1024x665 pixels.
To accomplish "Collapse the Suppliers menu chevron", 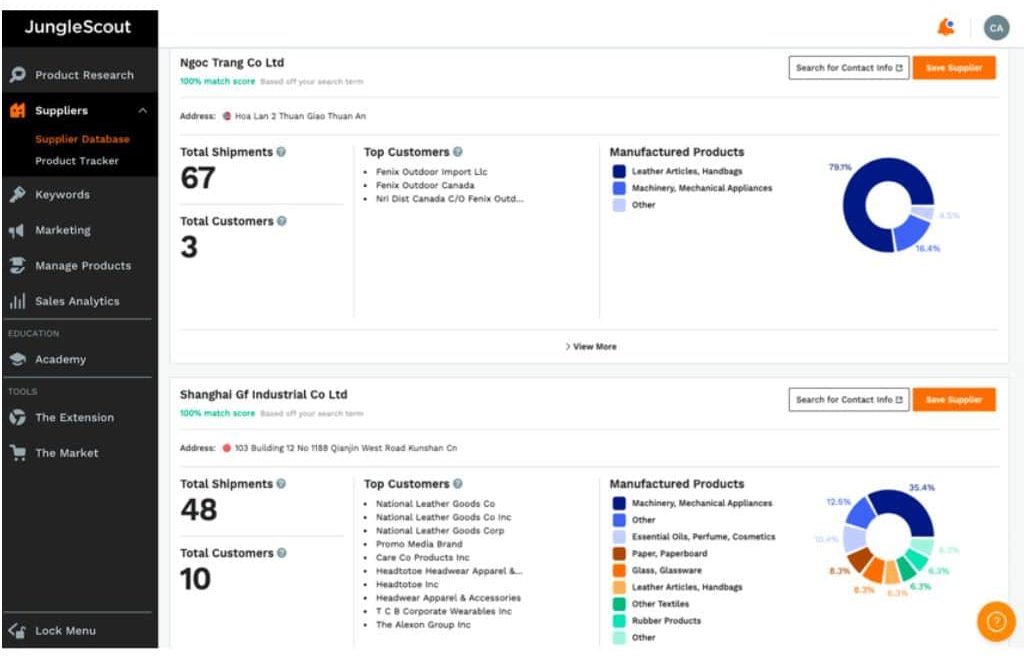I will pos(142,110).
